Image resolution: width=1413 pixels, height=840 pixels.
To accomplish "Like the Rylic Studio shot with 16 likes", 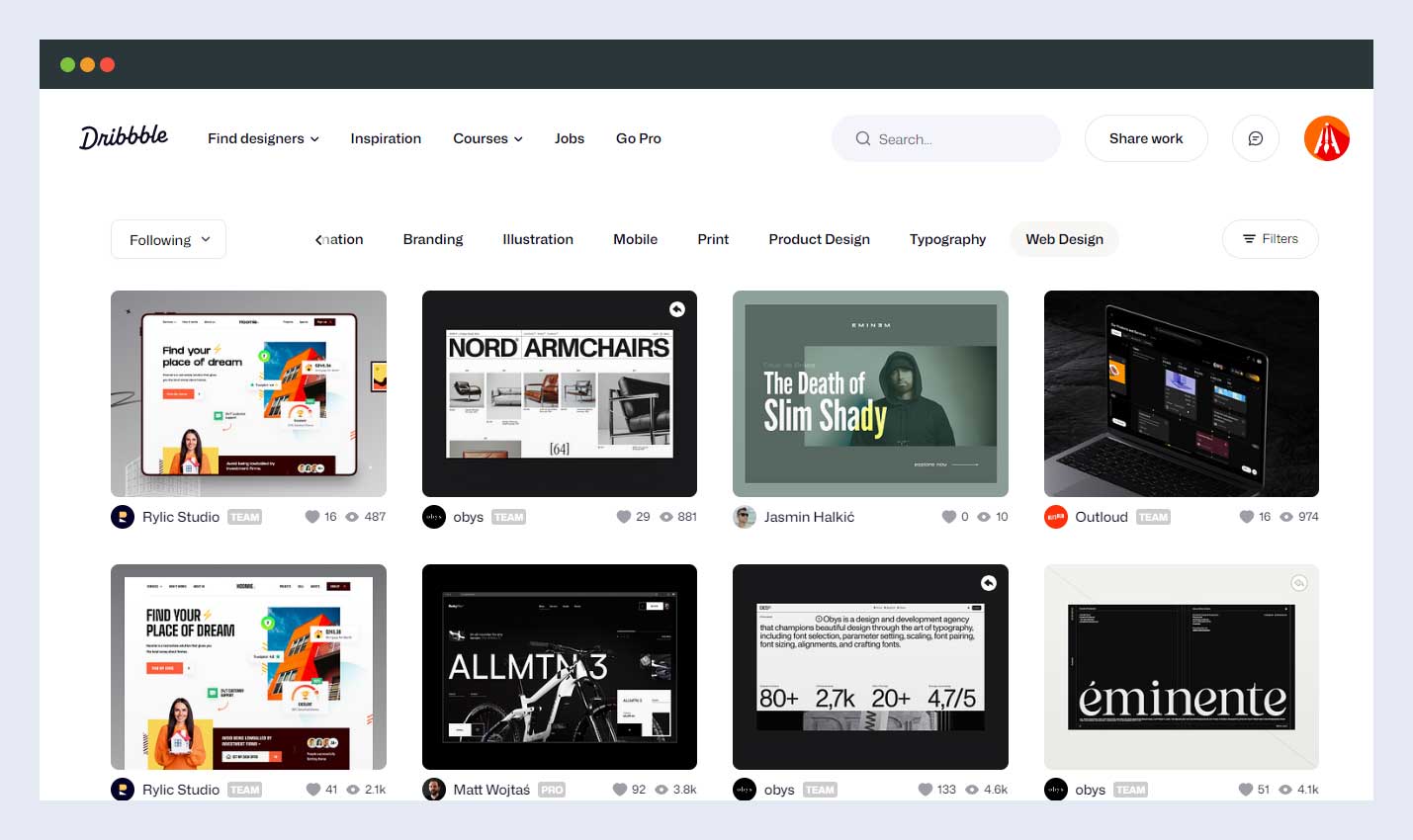I will 312,517.
